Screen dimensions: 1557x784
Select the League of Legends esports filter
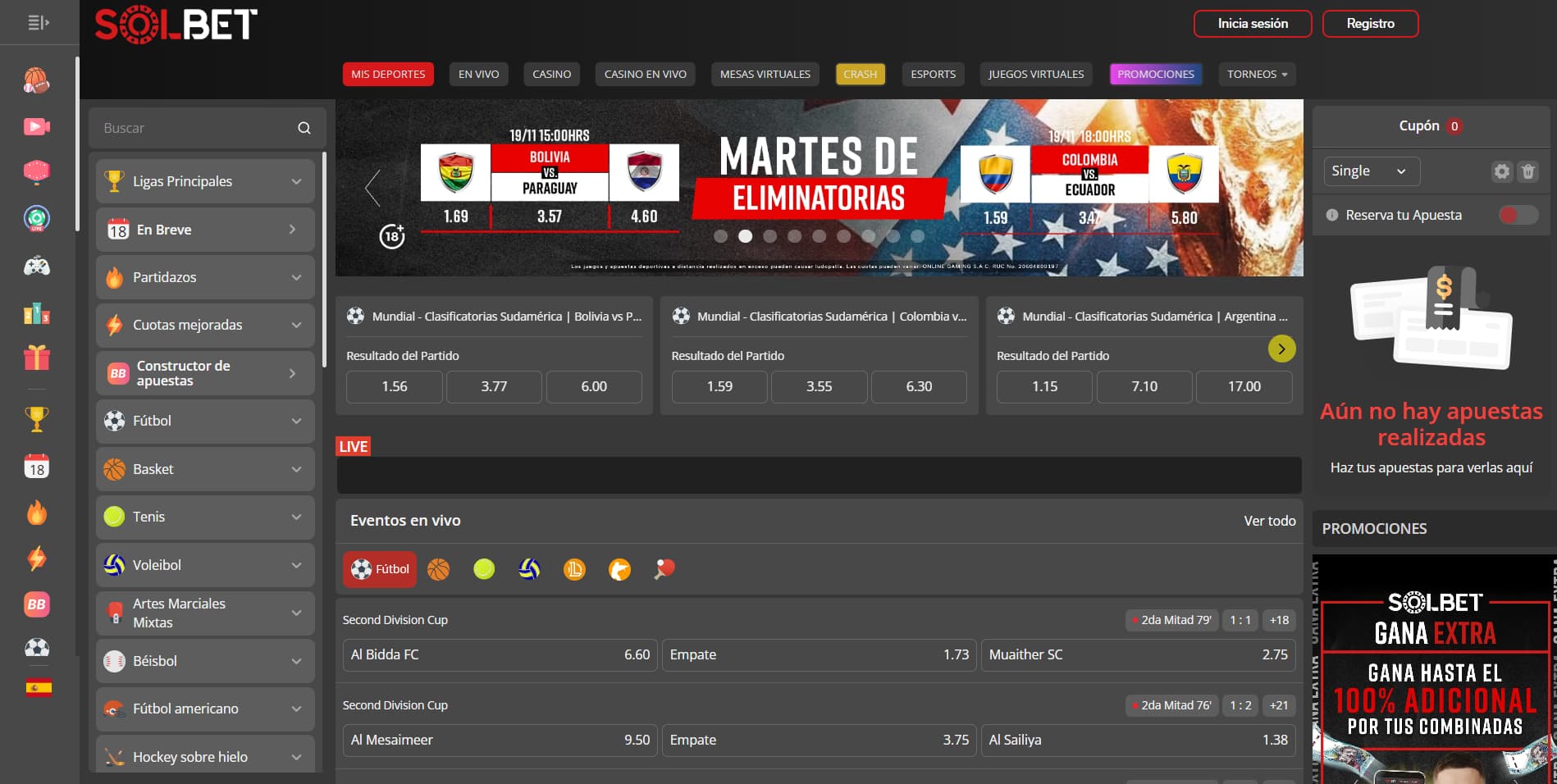click(x=574, y=568)
